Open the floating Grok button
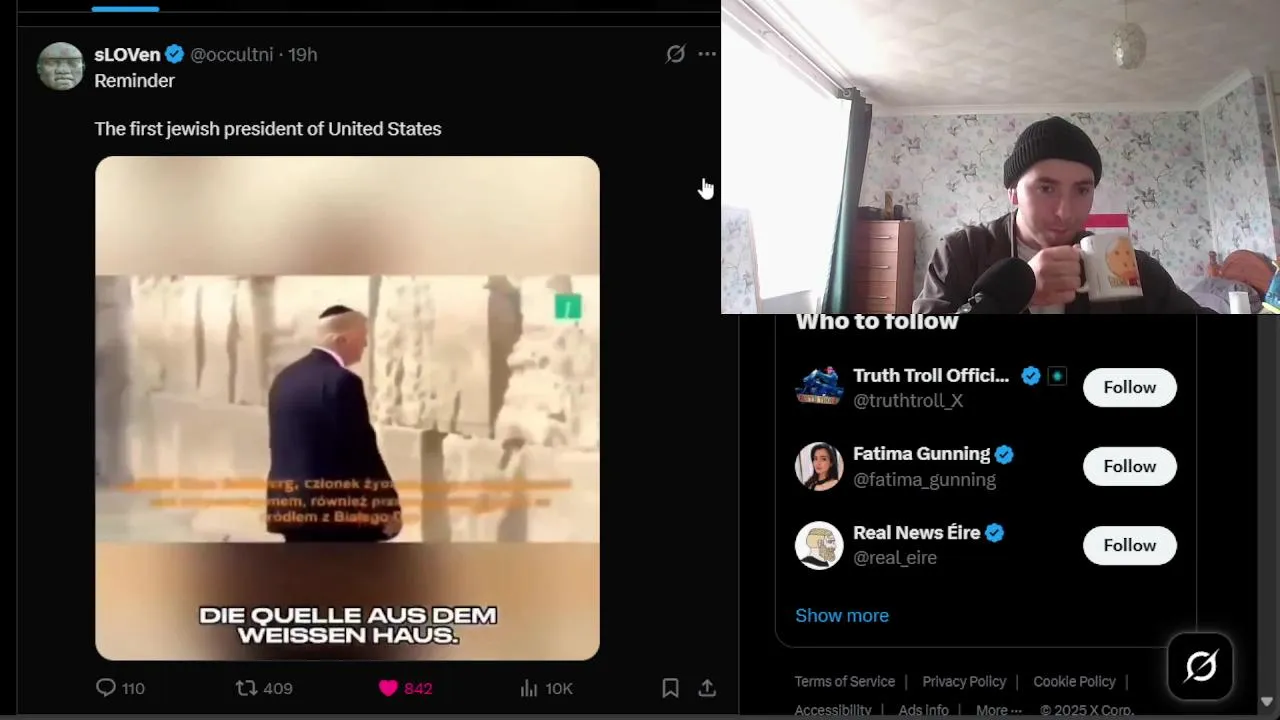 [x=1201, y=666]
